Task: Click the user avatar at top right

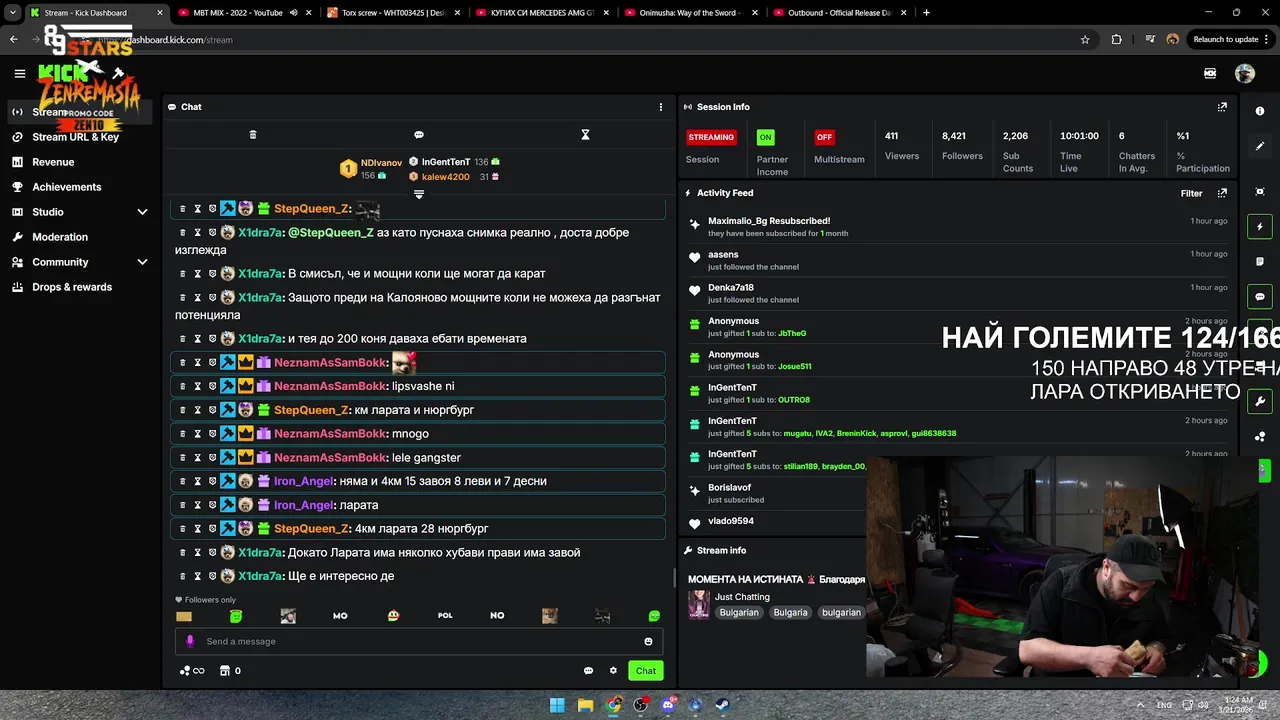Action: point(1245,73)
